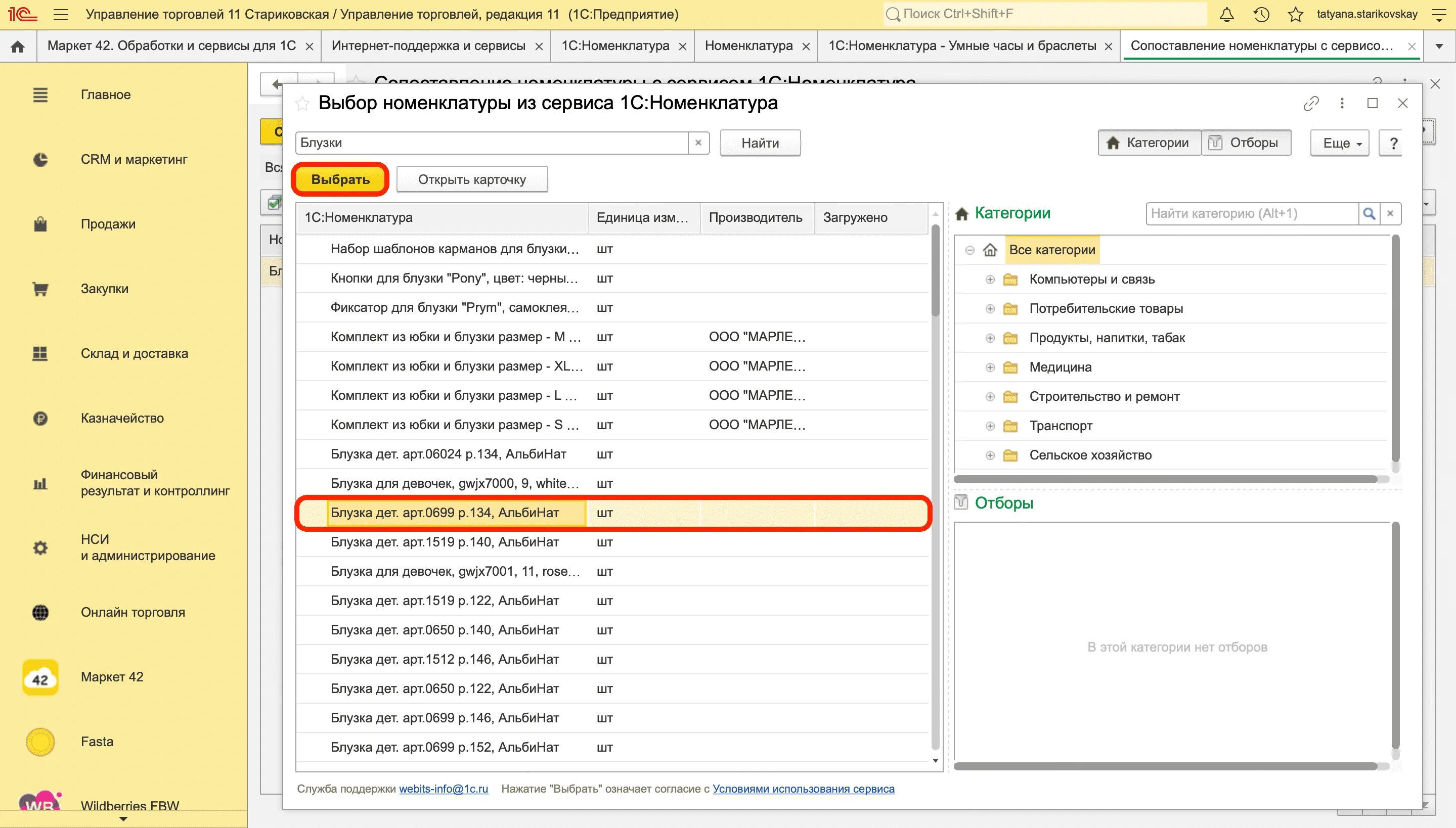
Task: Open the 1C main menu hamburger icon
Action: 60,14
